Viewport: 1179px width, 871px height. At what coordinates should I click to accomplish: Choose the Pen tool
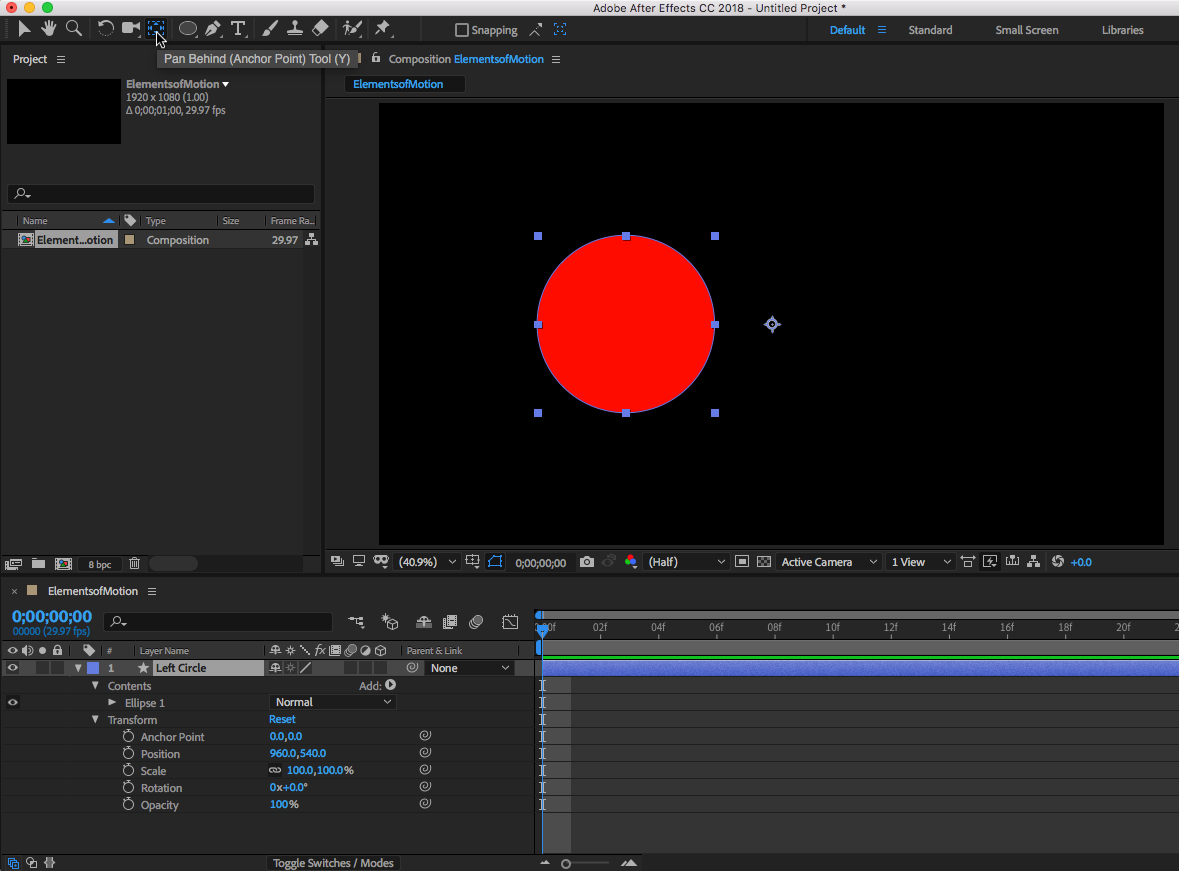[213, 29]
